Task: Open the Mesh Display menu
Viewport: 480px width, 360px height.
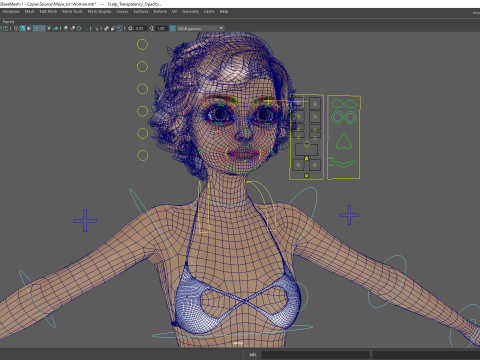Action: tap(99, 12)
